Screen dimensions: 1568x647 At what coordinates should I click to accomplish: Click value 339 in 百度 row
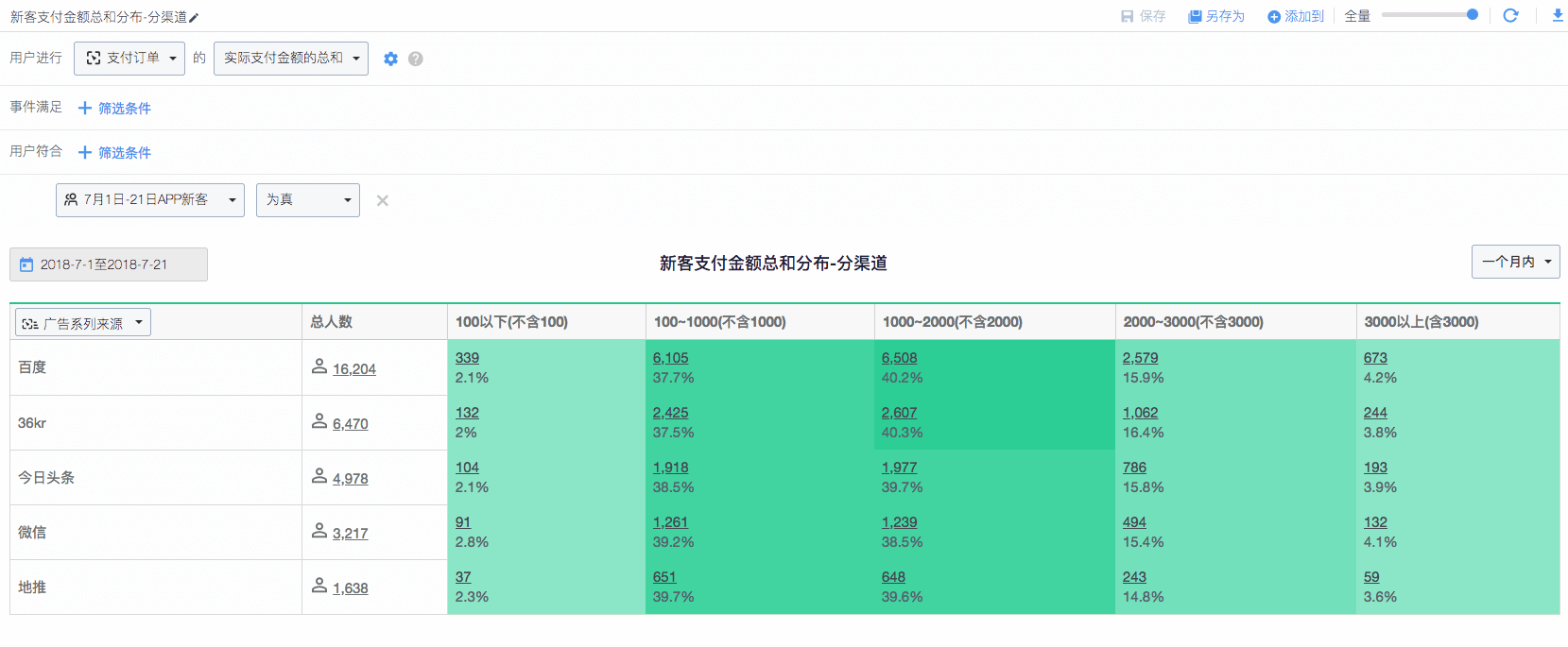pyautogui.click(x=467, y=358)
